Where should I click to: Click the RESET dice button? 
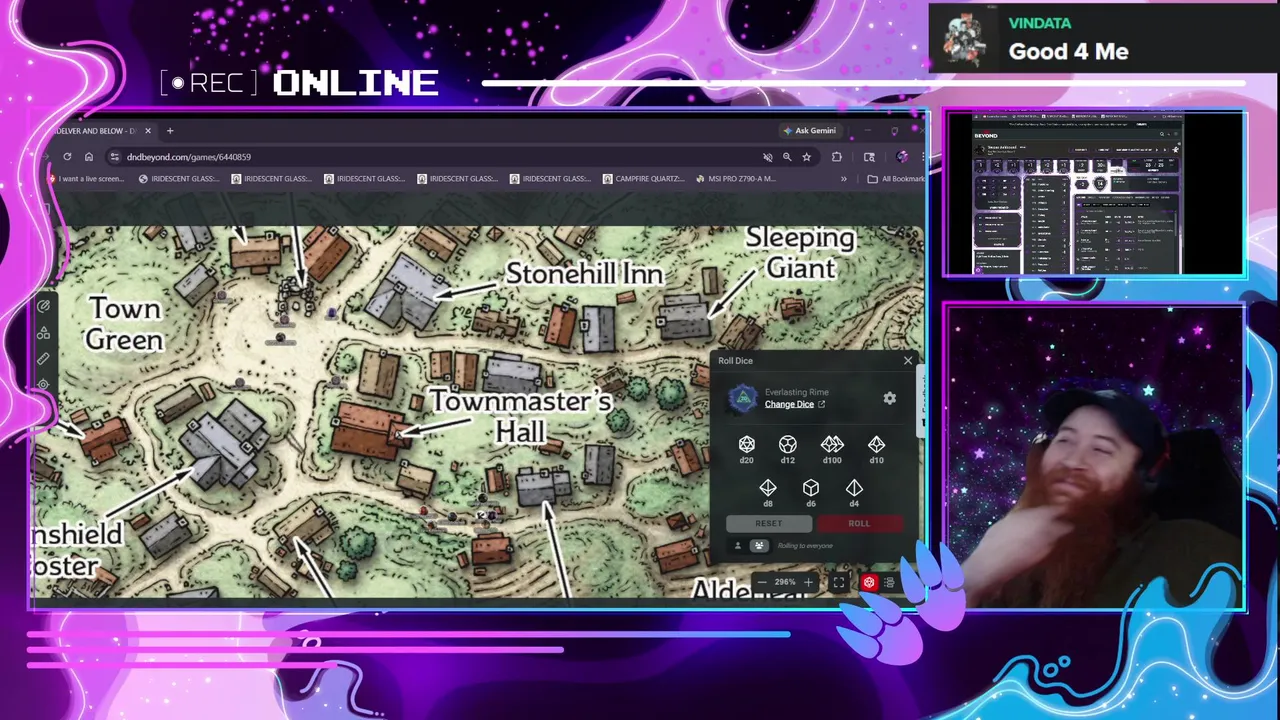(x=768, y=523)
